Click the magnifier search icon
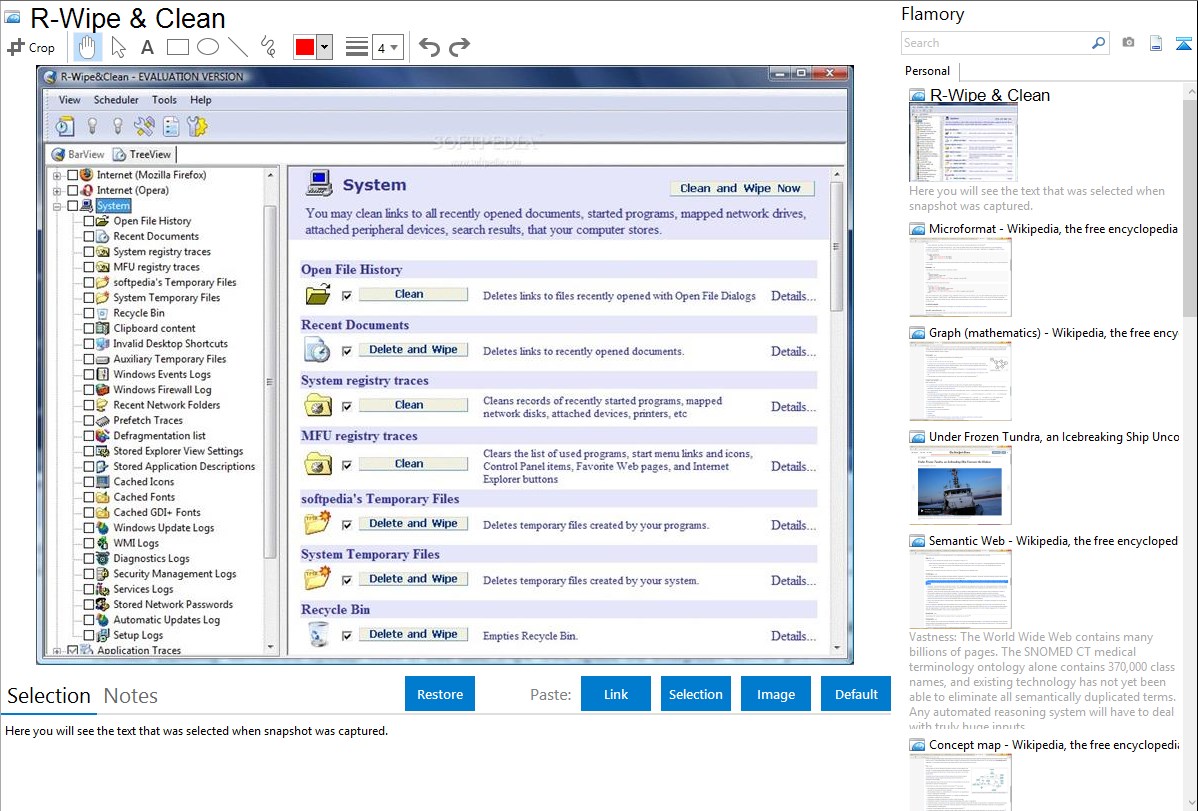 (1098, 43)
